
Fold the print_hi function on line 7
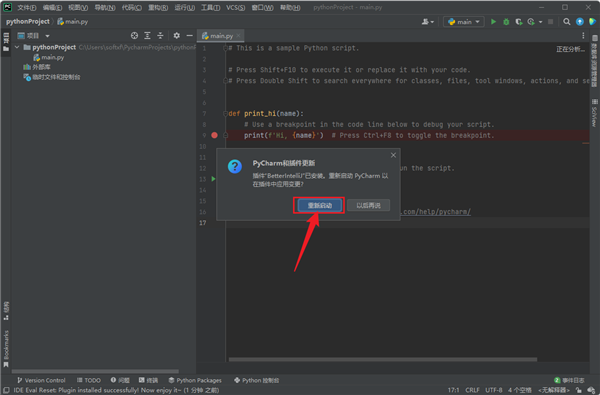(225, 114)
